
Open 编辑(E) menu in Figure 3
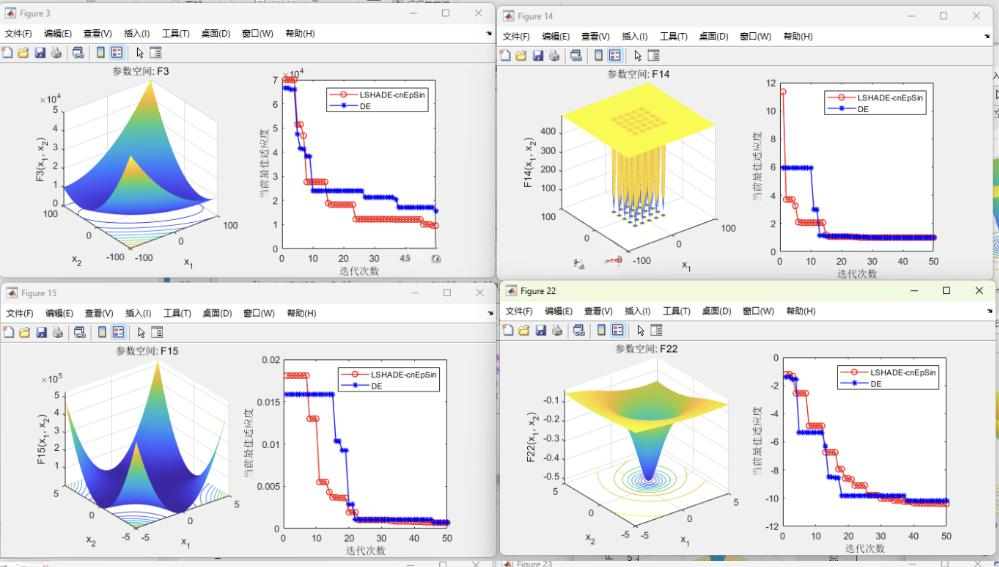[58, 34]
